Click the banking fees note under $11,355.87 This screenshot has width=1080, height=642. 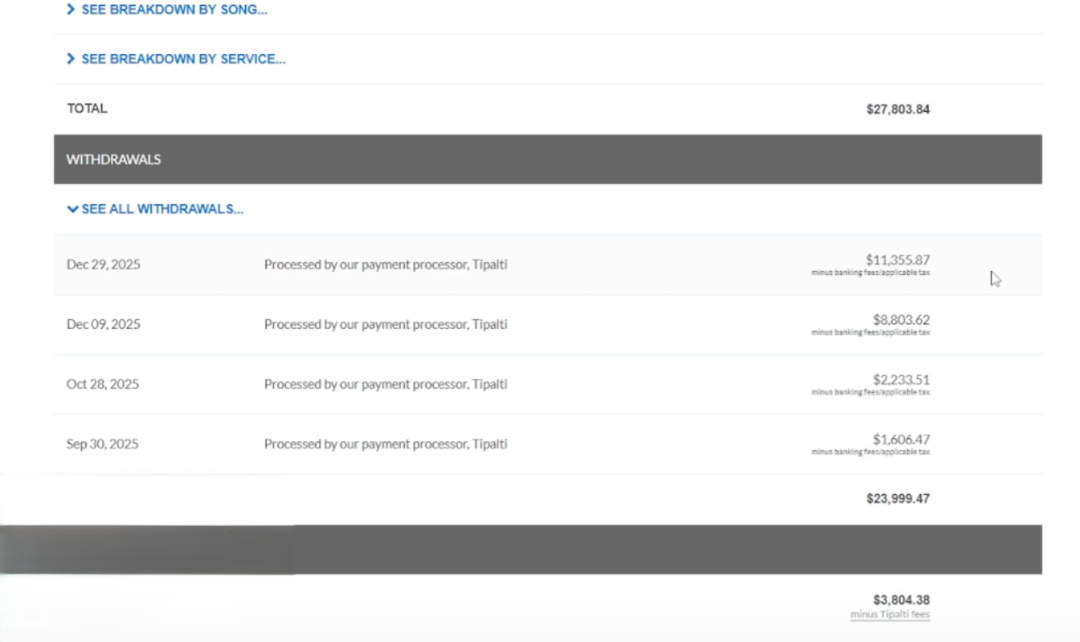click(x=870, y=273)
